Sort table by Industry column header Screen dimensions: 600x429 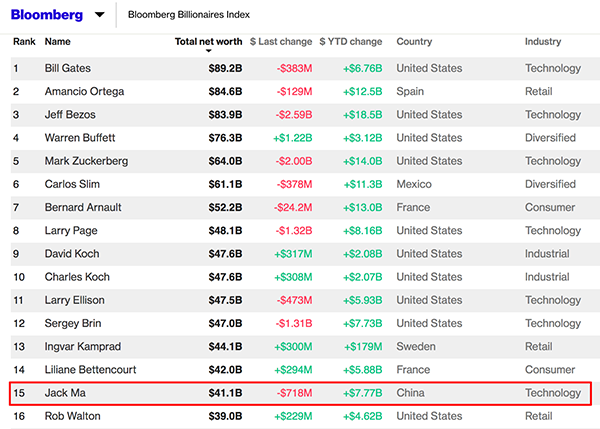click(543, 41)
